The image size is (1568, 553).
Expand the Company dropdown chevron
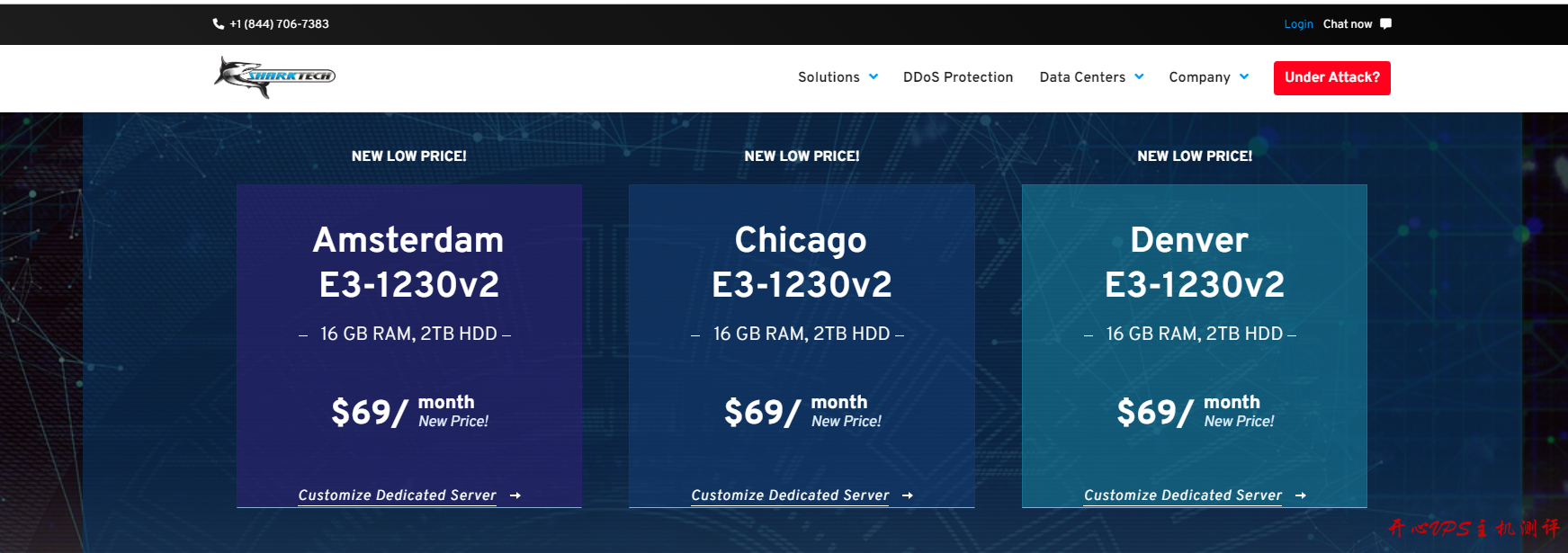tap(1244, 77)
